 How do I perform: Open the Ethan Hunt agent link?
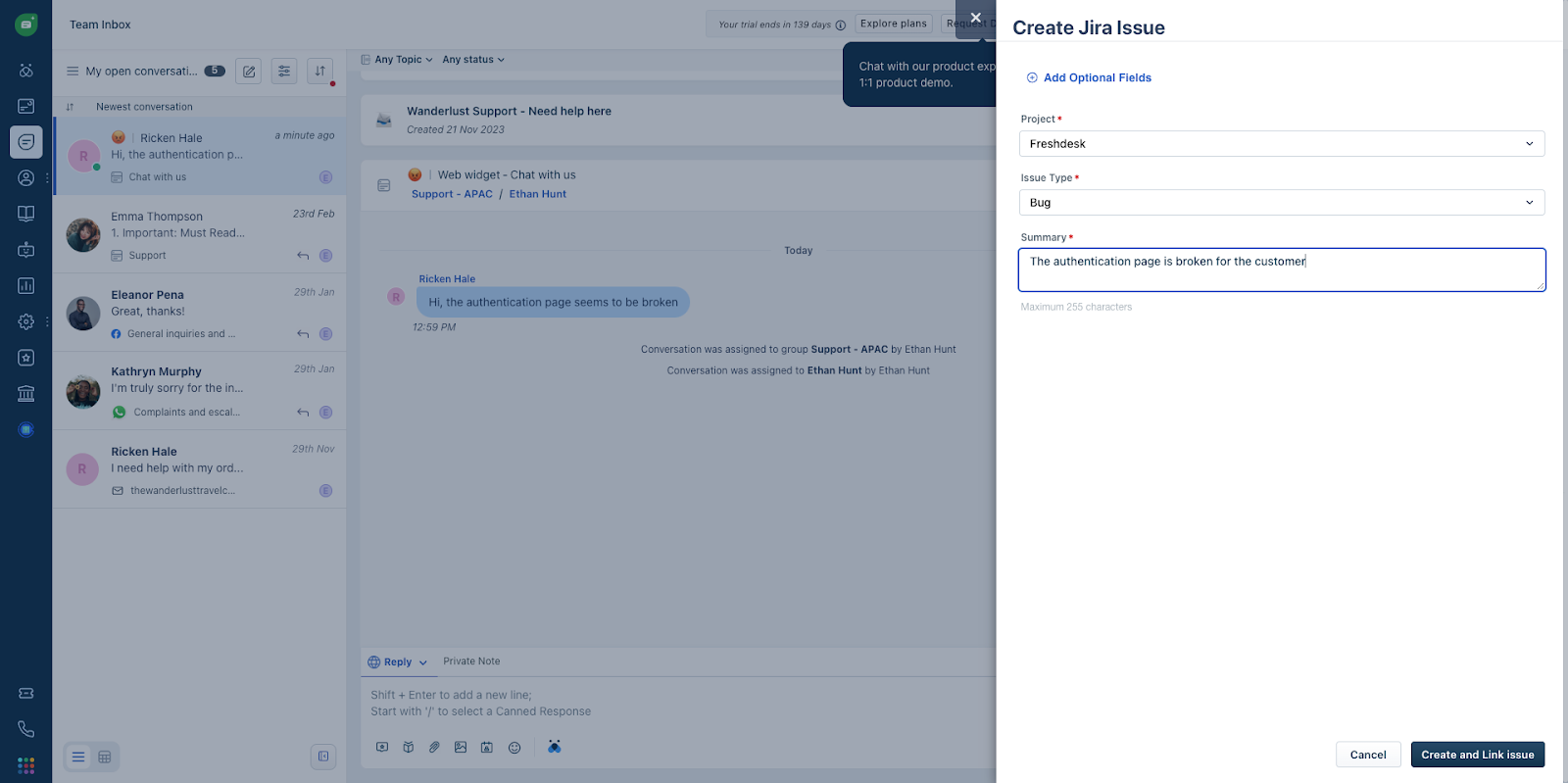tap(538, 194)
